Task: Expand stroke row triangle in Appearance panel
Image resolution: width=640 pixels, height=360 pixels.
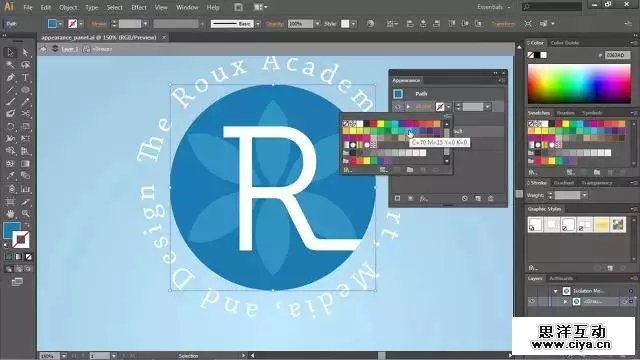Action: coord(408,107)
